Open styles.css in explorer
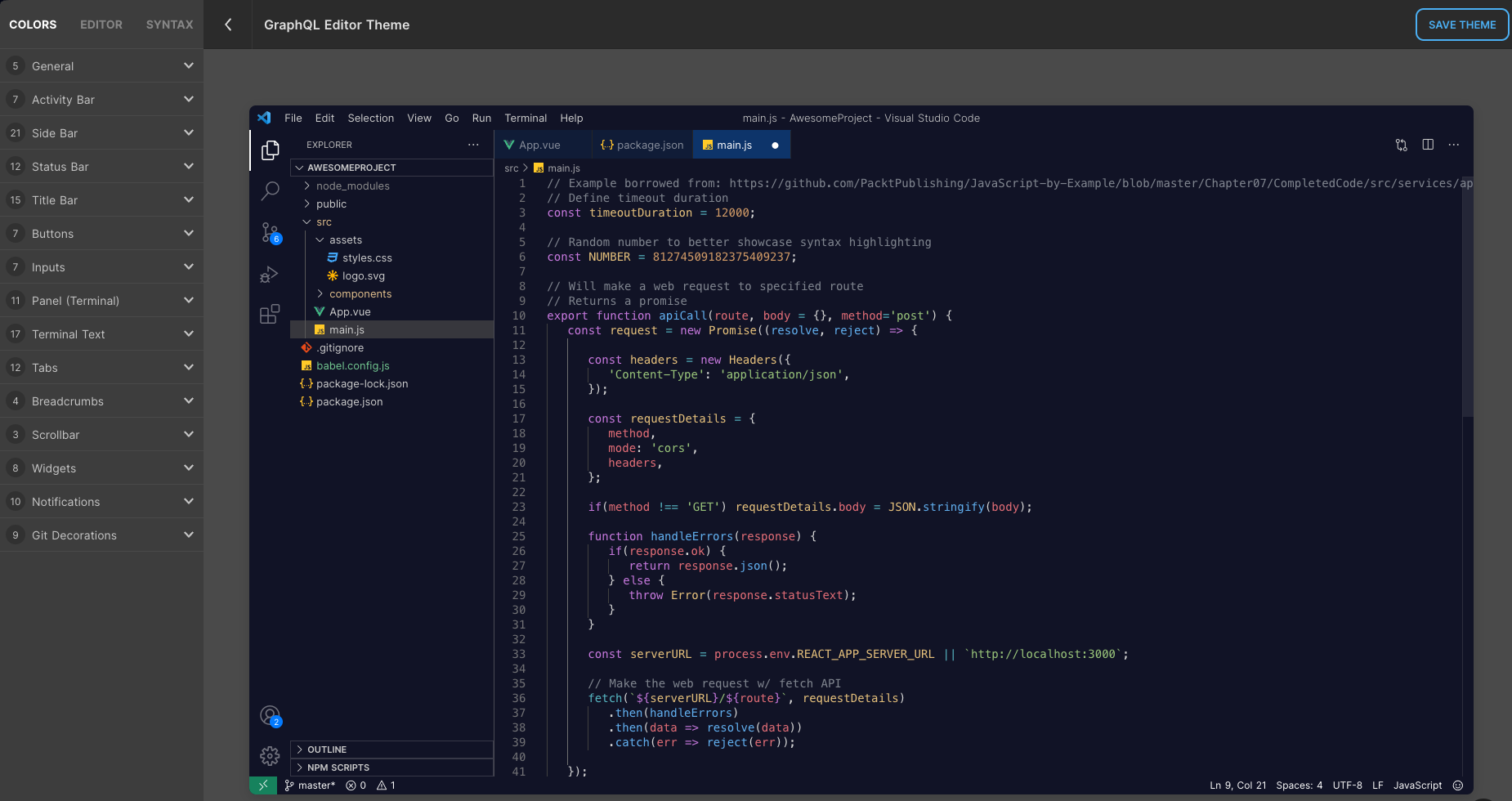1512x801 pixels. [x=391, y=258]
